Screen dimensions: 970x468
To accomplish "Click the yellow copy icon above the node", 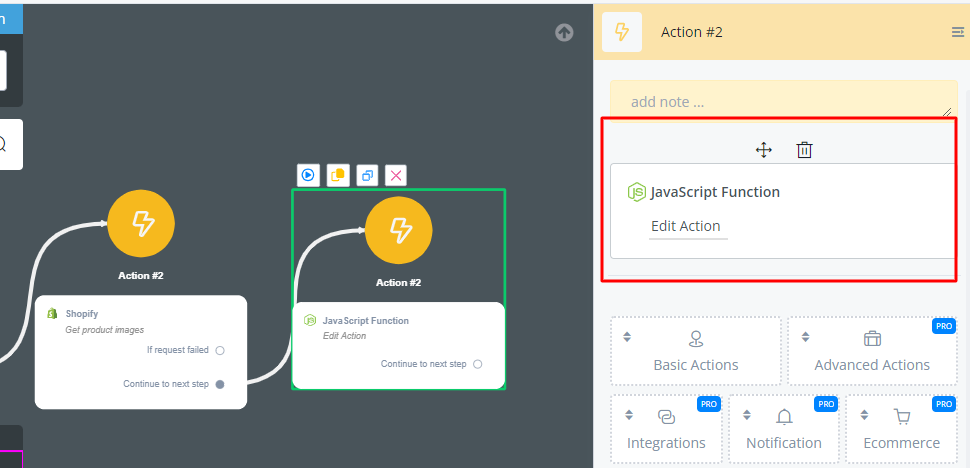I will pos(338,175).
